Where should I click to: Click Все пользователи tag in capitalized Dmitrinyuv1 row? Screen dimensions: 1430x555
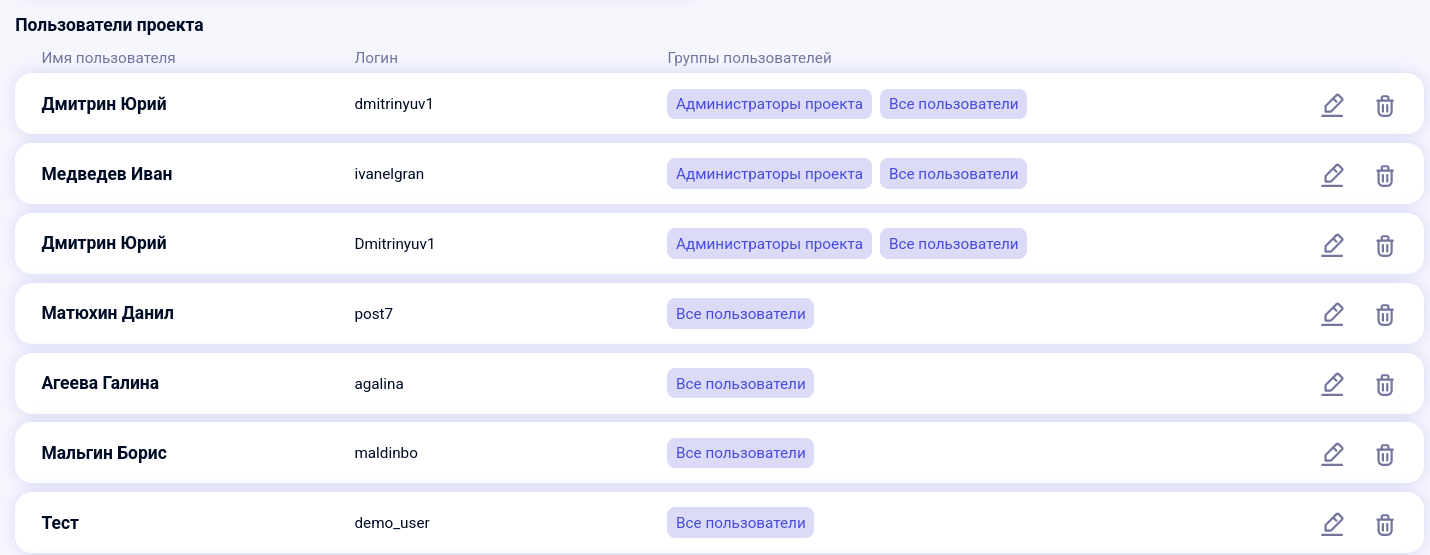click(x=953, y=244)
